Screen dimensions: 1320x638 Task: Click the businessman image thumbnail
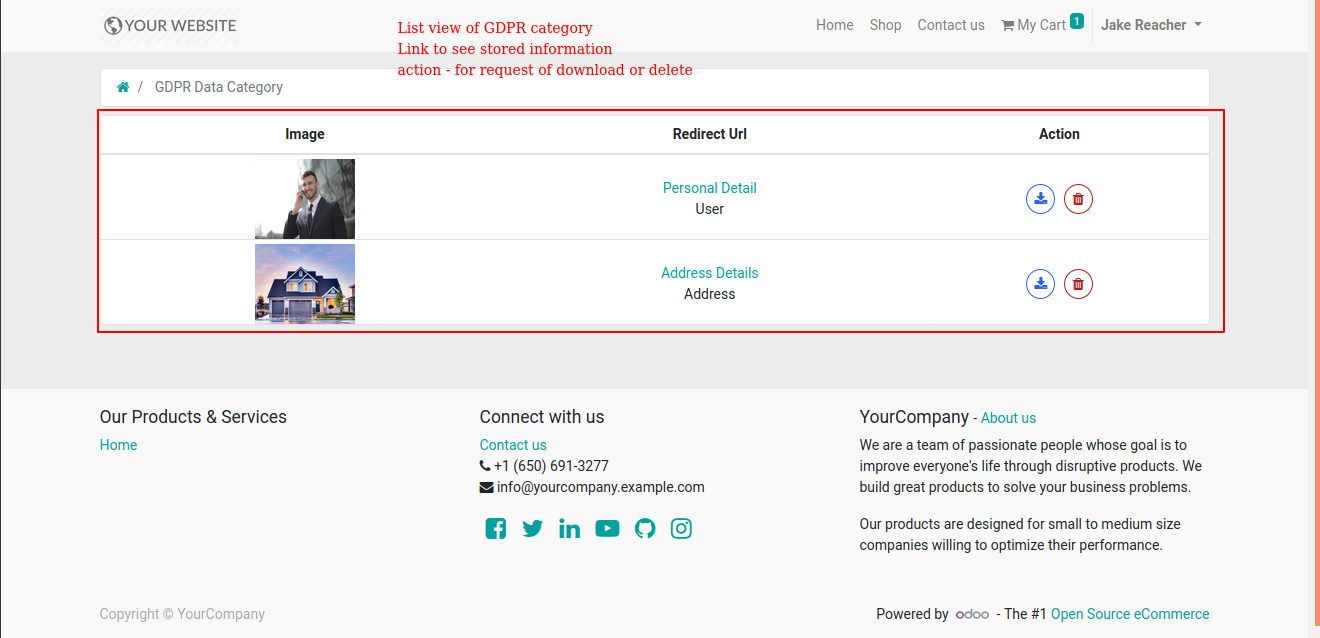(x=305, y=199)
